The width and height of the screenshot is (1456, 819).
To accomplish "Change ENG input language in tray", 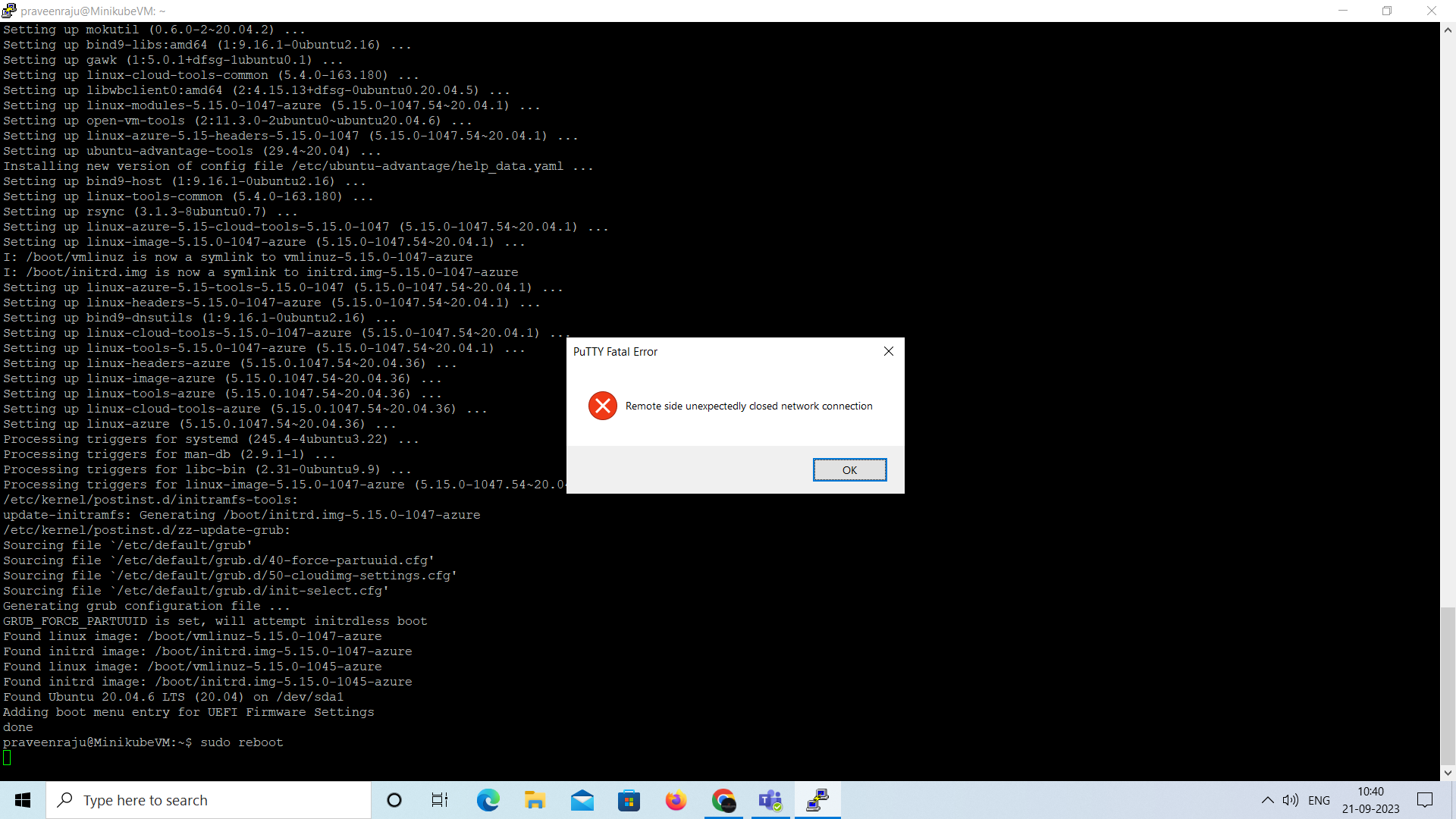I will 1319,800.
